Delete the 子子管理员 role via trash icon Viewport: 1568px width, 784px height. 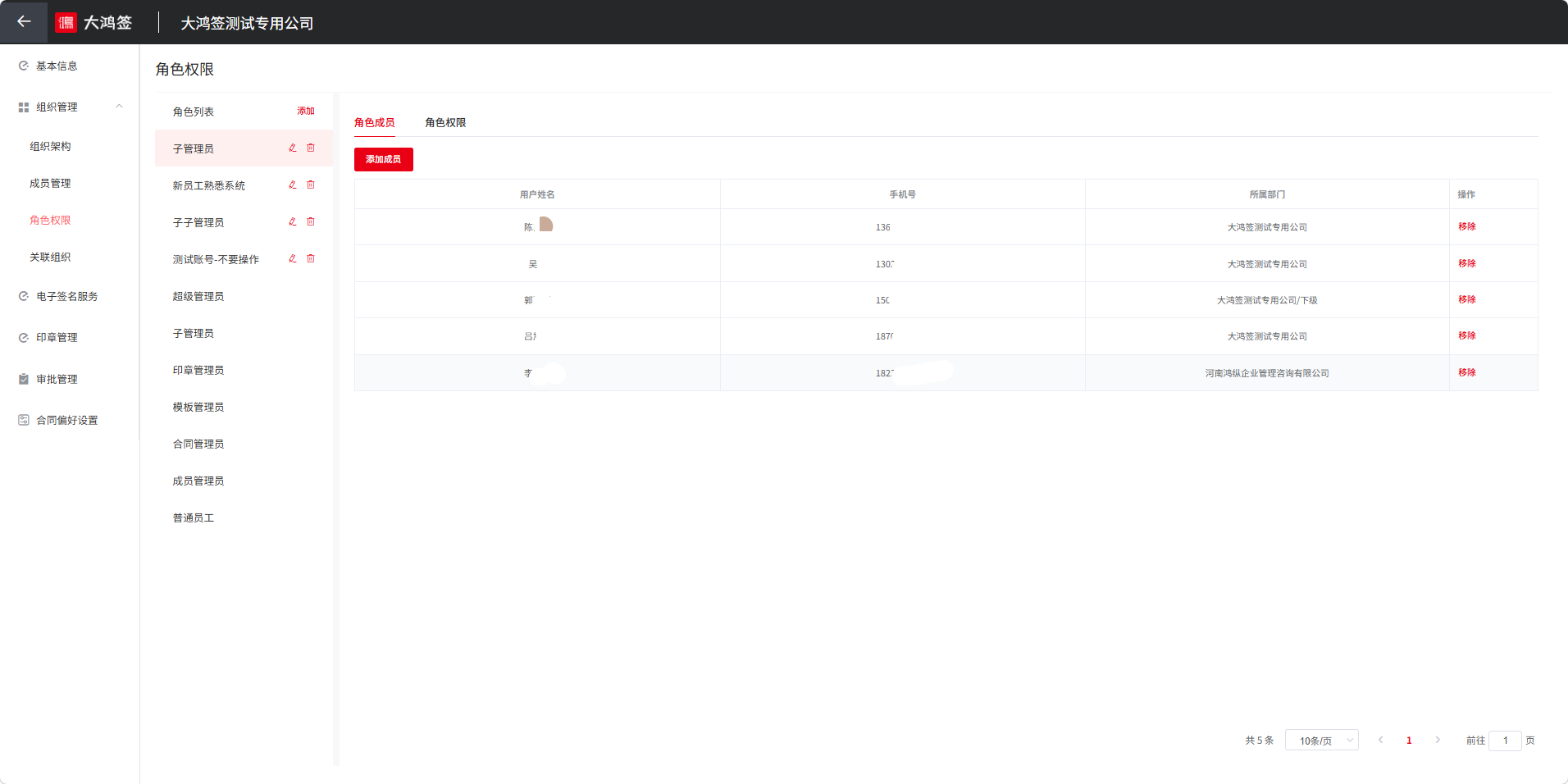click(x=311, y=222)
